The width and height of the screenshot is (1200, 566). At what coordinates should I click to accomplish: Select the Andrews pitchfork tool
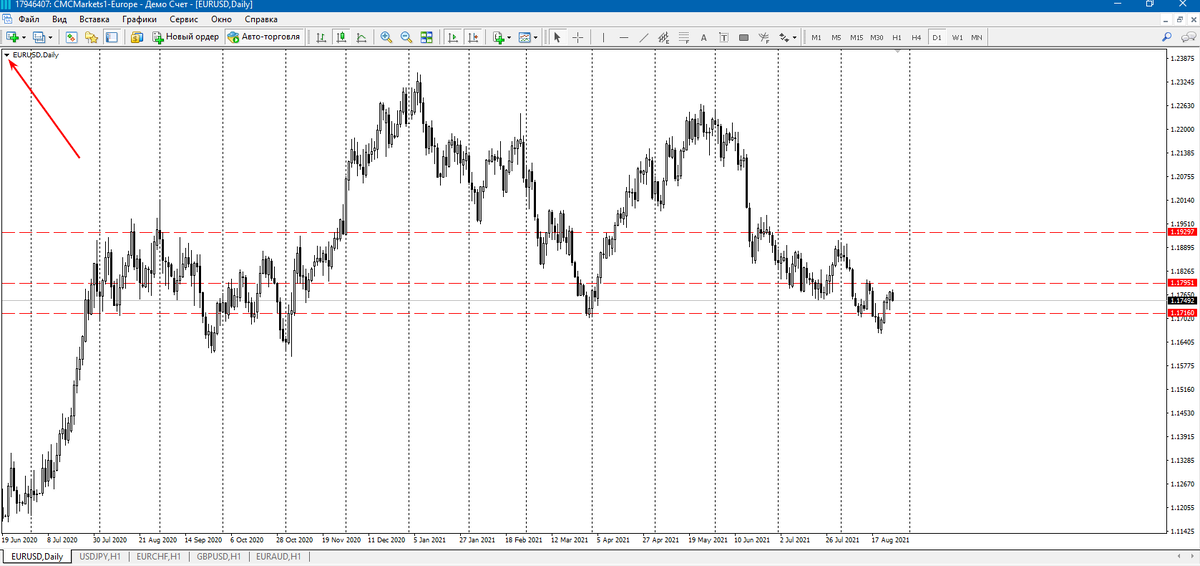(x=764, y=37)
